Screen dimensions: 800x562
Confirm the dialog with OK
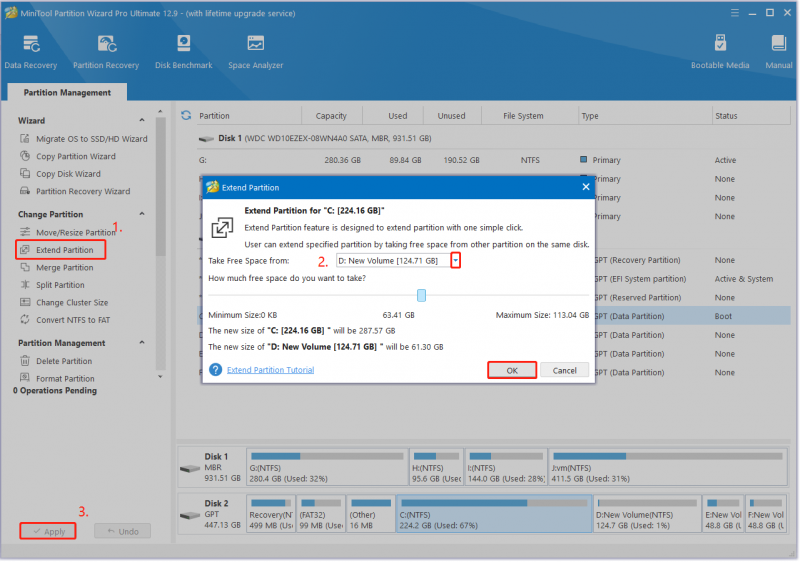[x=512, y=370]
